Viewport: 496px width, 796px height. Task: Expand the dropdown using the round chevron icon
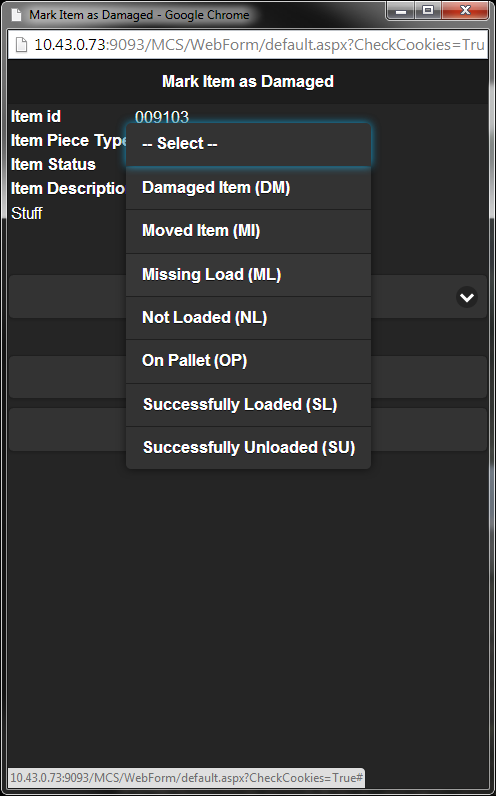point(467,297)
